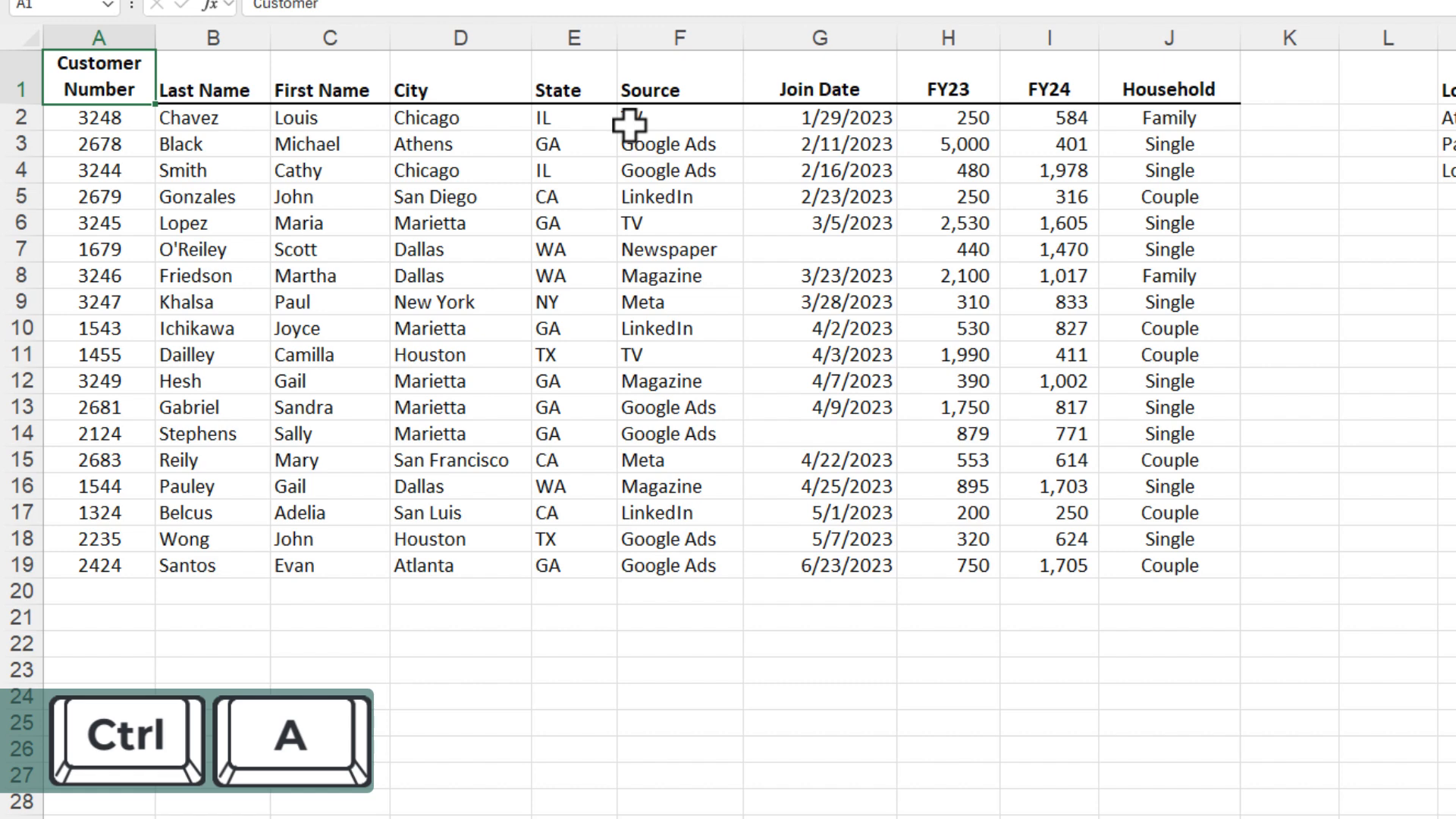Select column G header
This screenshot has height=819, width=1456.
click(x=820, y=38)
